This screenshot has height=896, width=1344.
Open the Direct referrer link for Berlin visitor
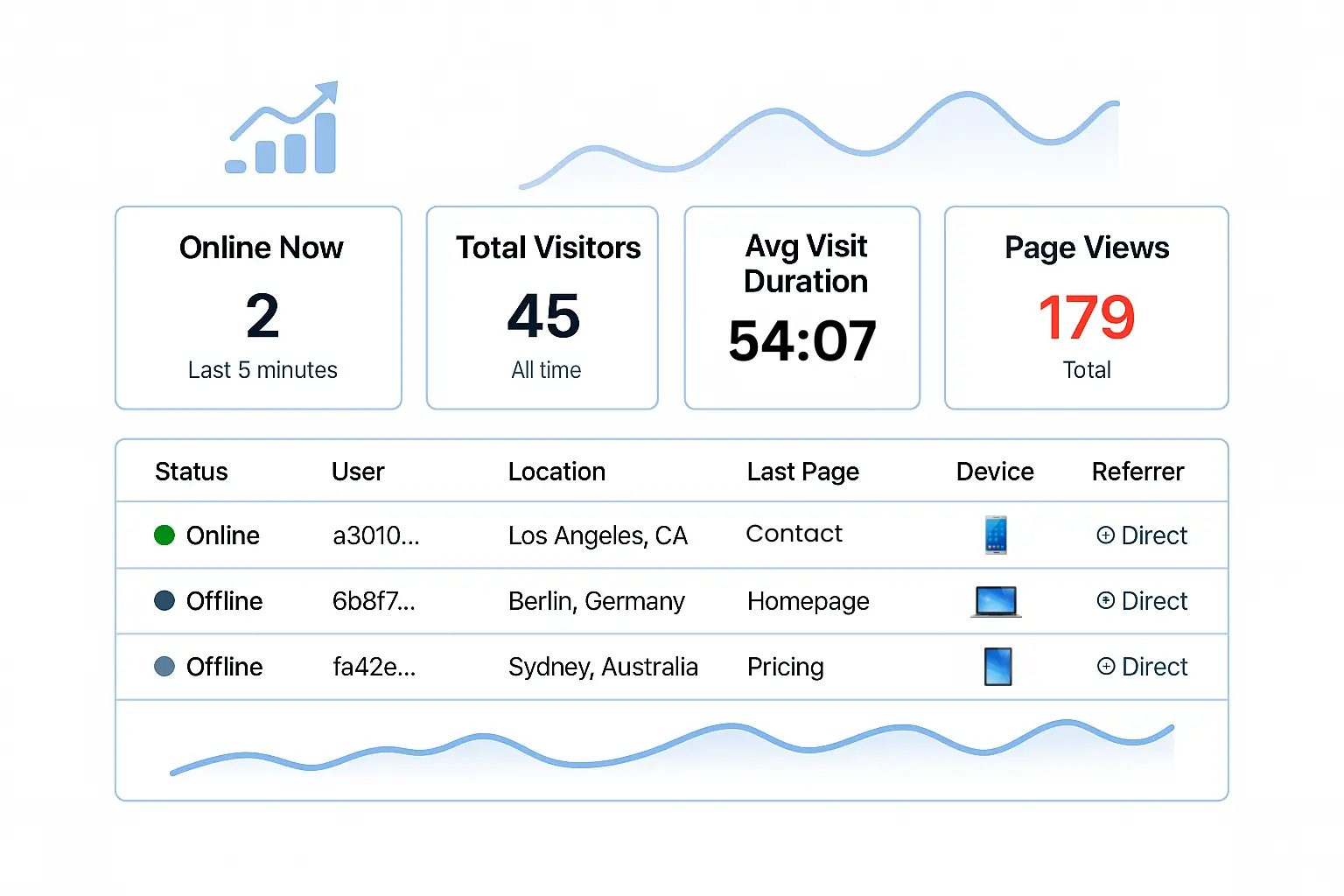pyautogui.click(x=1153, y=601)
